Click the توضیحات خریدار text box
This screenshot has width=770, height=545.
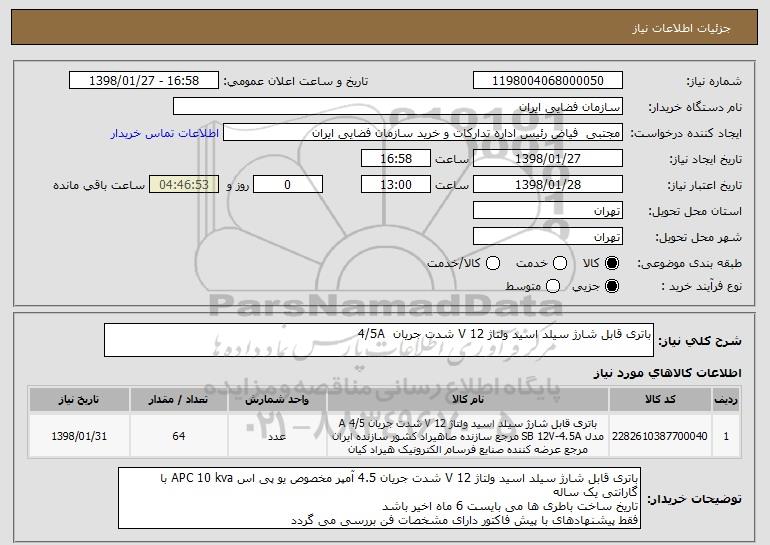(x=380, y=498)
